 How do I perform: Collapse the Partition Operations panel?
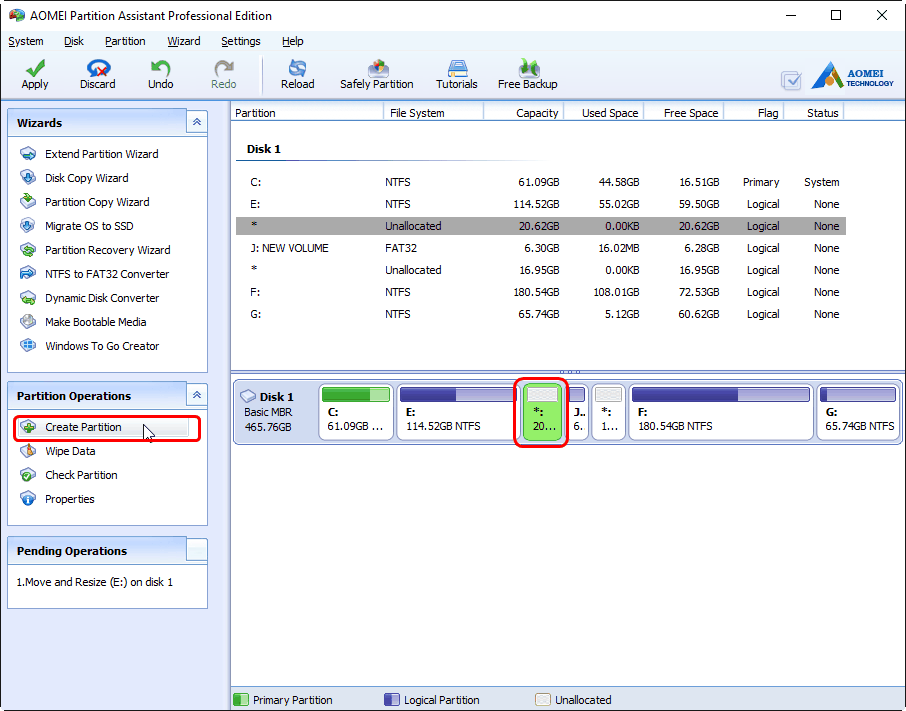click(197, 395)
